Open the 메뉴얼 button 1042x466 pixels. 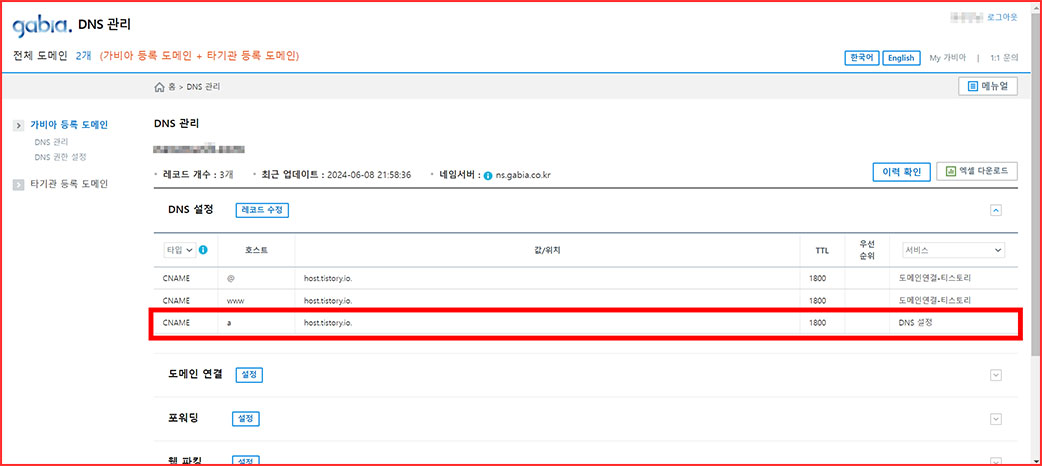coord(988,86)
